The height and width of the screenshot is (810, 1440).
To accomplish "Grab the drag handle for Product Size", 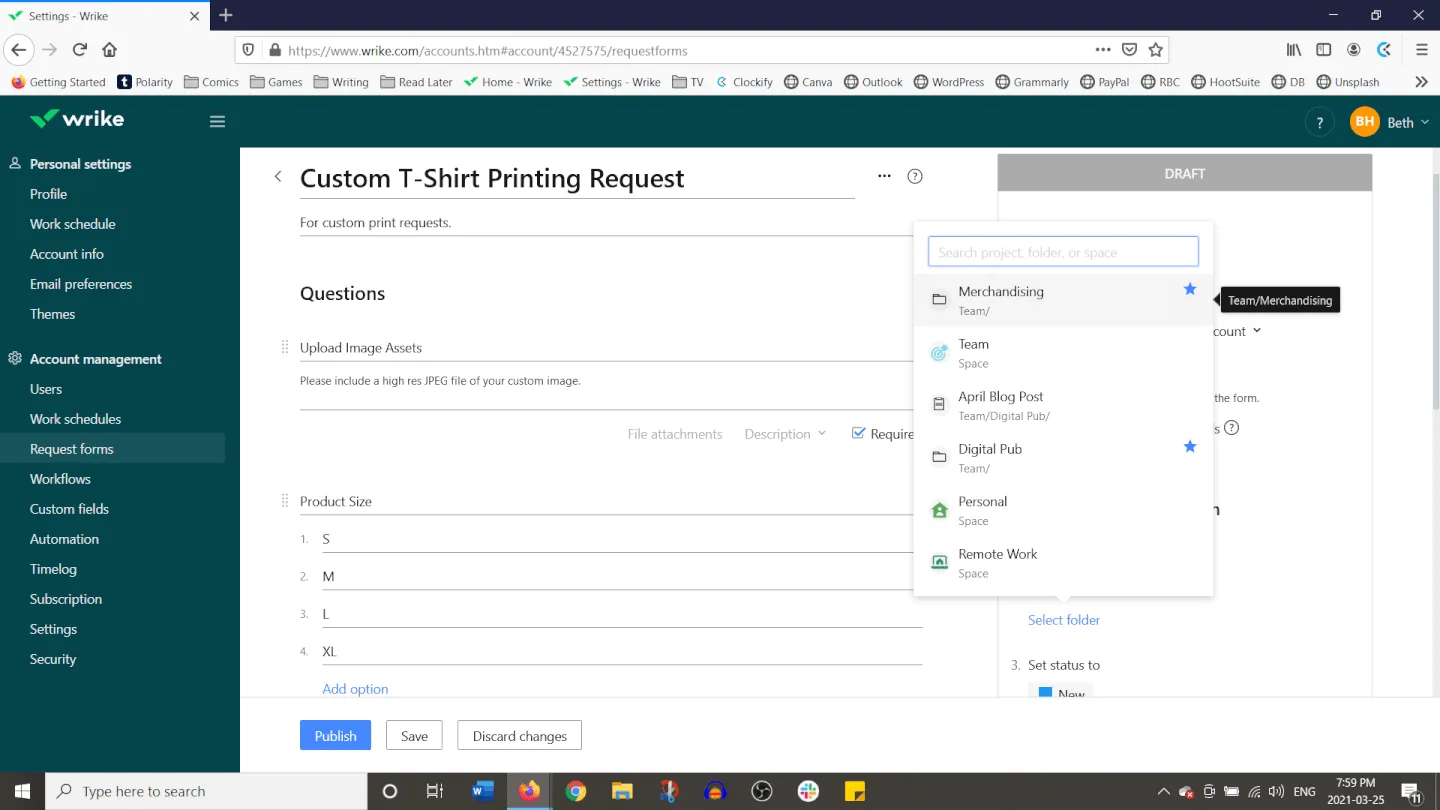I will click(285, 500).
